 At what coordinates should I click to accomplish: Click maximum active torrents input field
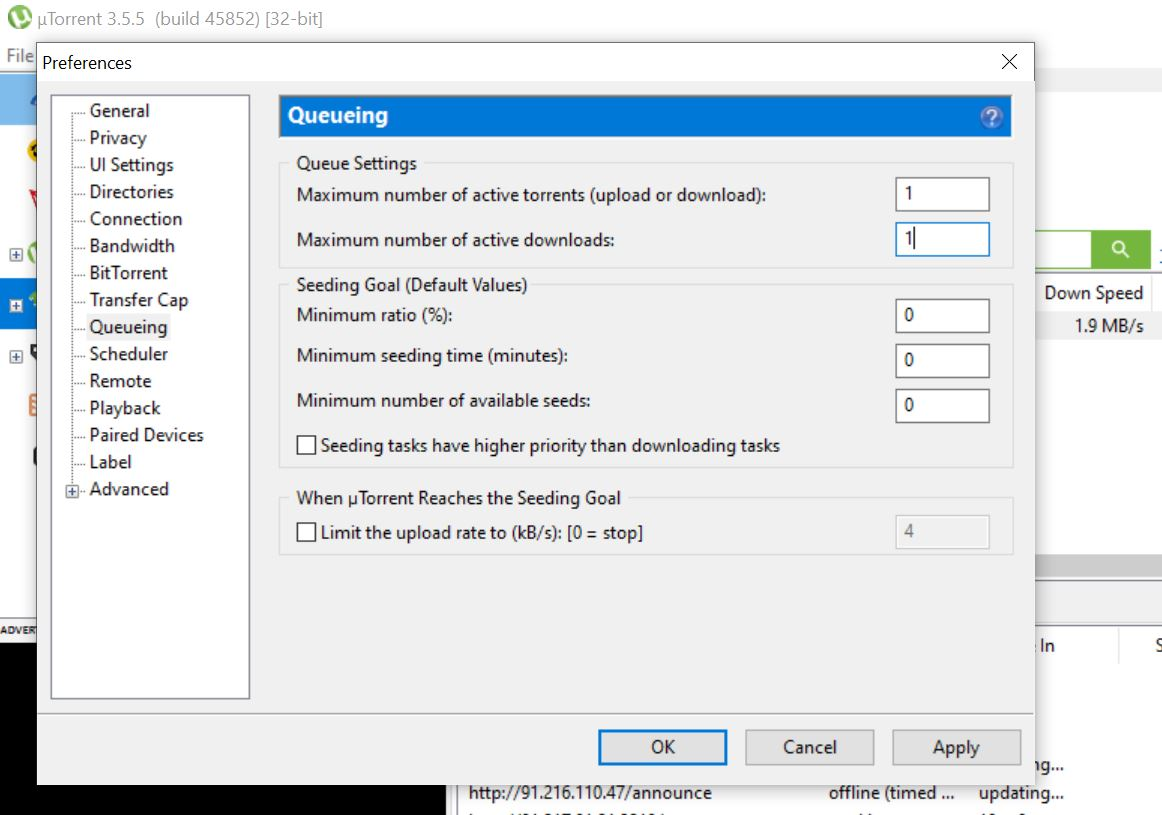(x=942, y=194)
